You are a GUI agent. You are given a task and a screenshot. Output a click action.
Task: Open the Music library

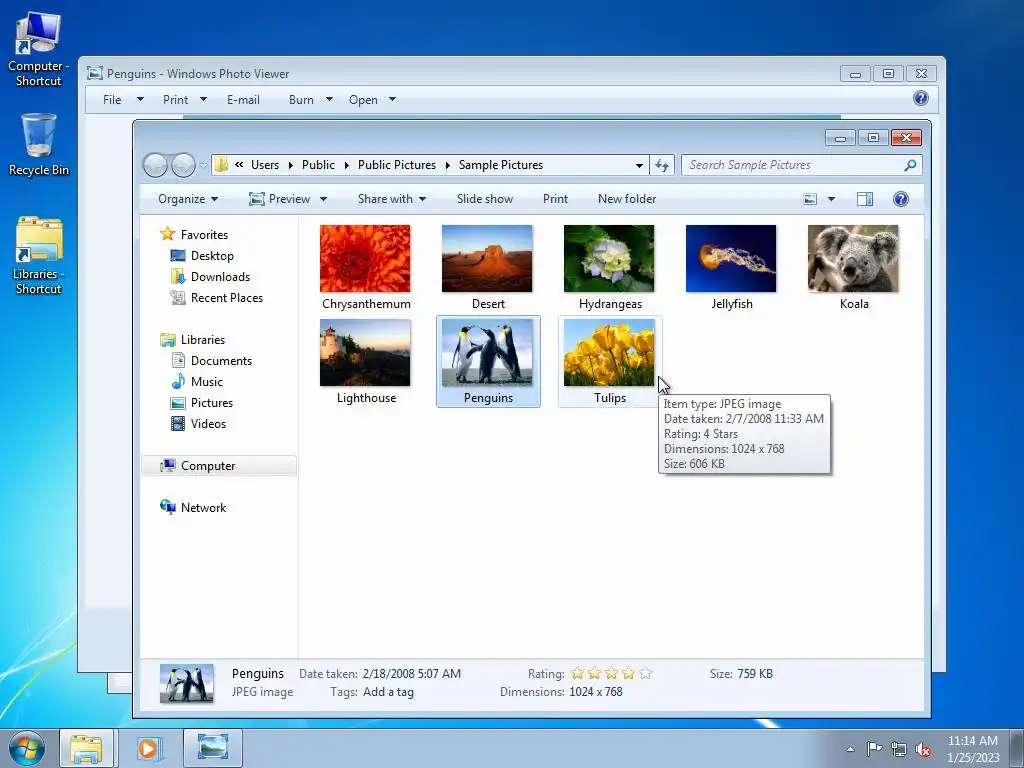tap(206, 381)
